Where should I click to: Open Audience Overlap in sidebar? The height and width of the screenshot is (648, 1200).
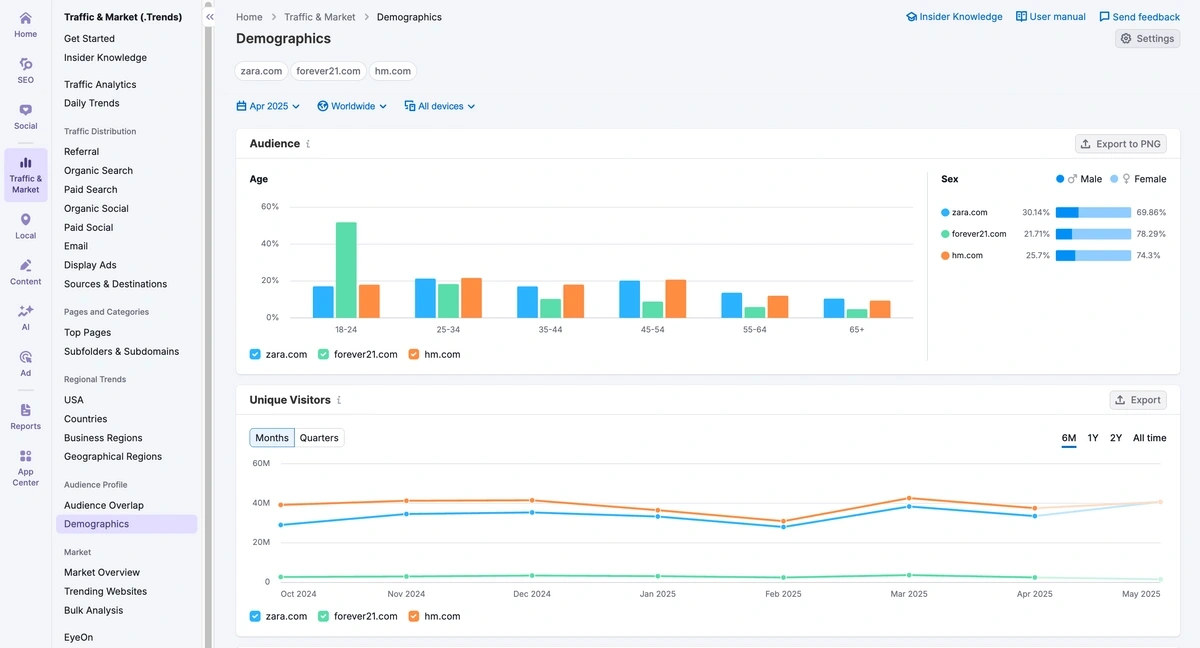[x=104, y=506]
